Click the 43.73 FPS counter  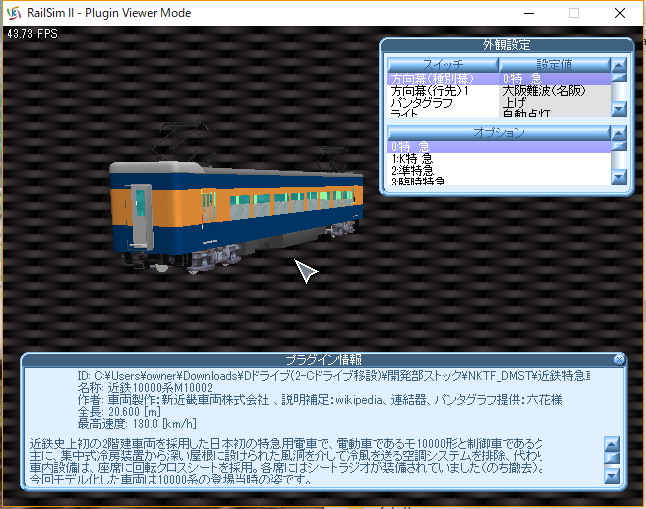(x=32, y=34)
